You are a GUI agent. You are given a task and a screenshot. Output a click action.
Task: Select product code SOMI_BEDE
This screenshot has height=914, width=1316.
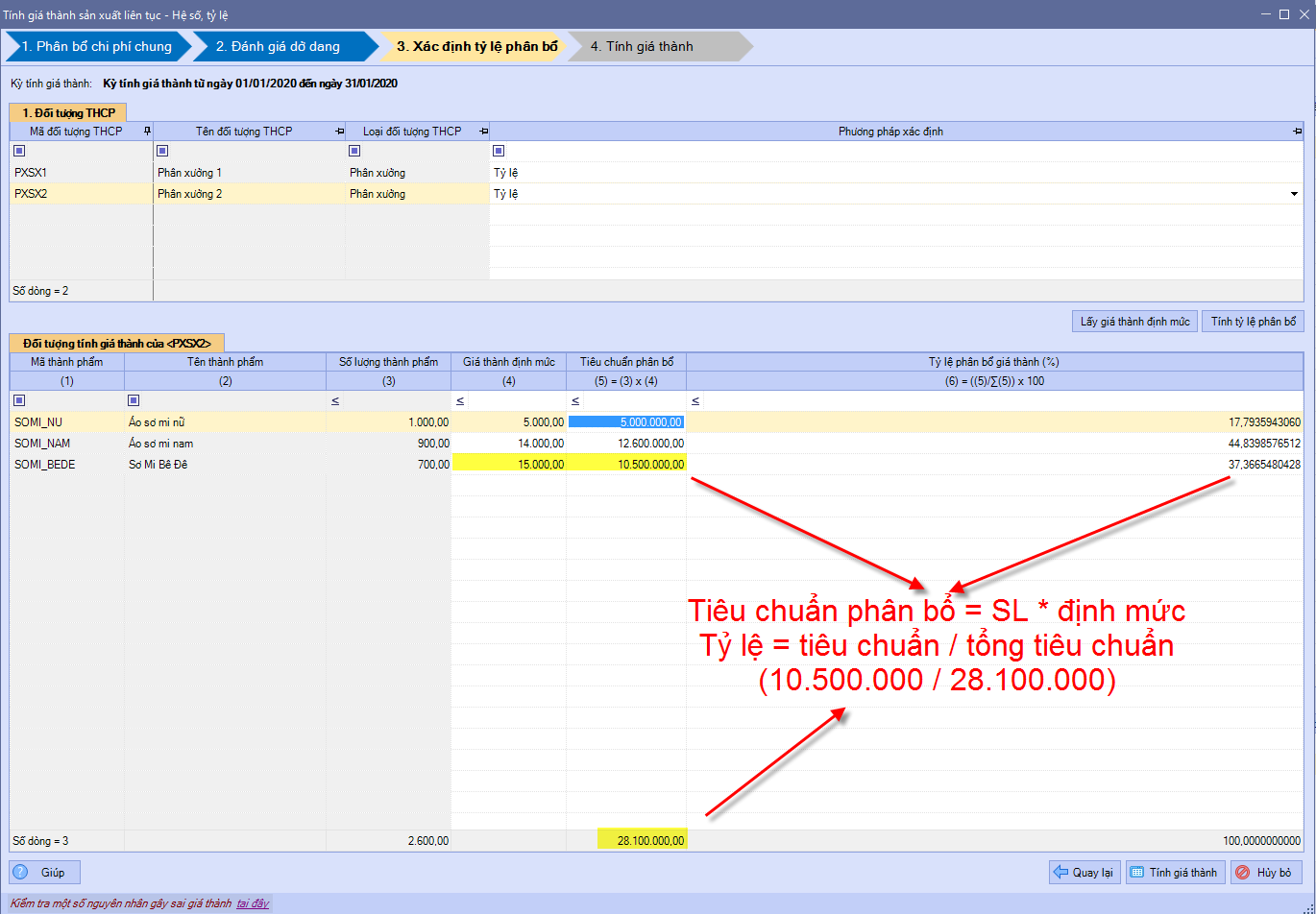67,465
